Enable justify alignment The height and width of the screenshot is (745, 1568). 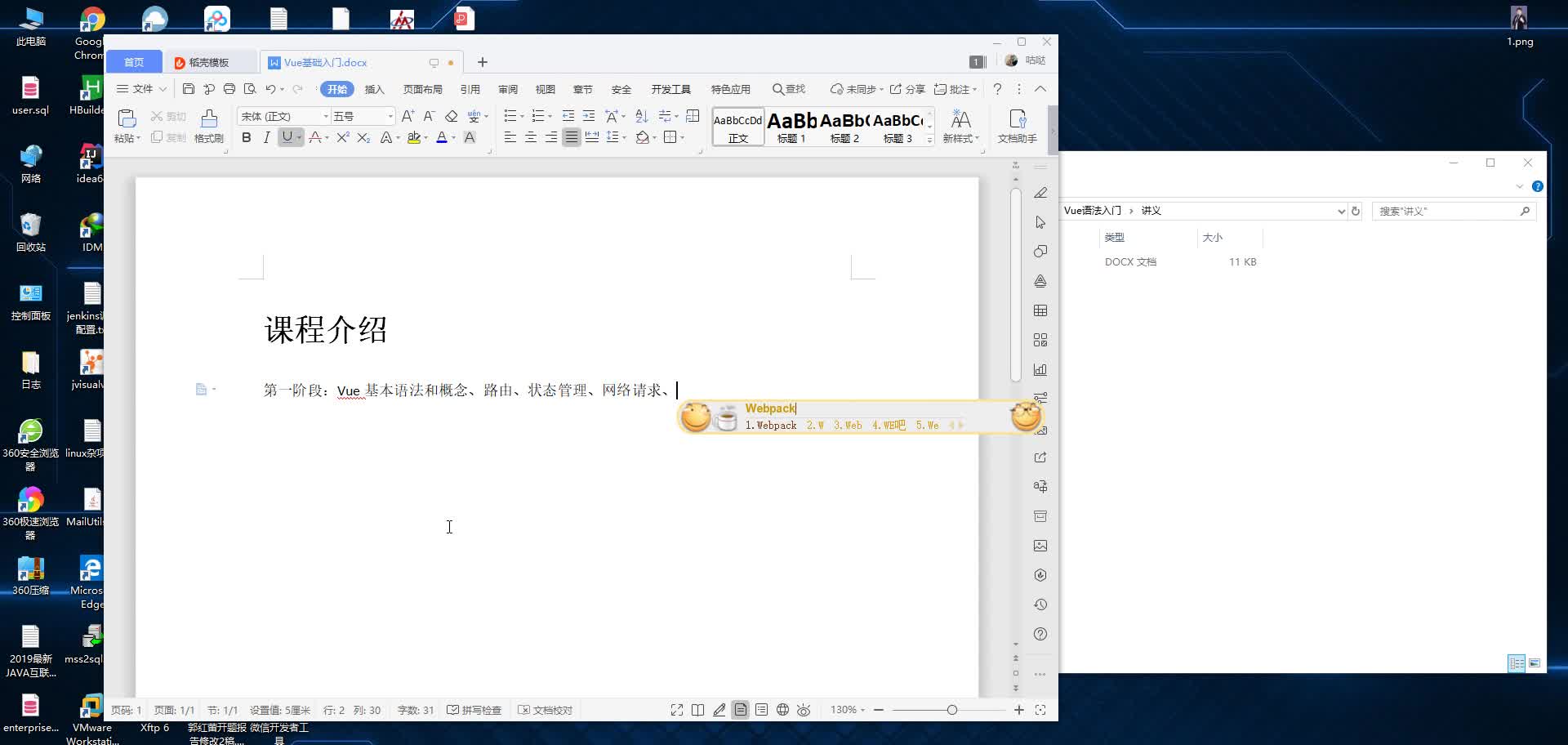(572, 137)
